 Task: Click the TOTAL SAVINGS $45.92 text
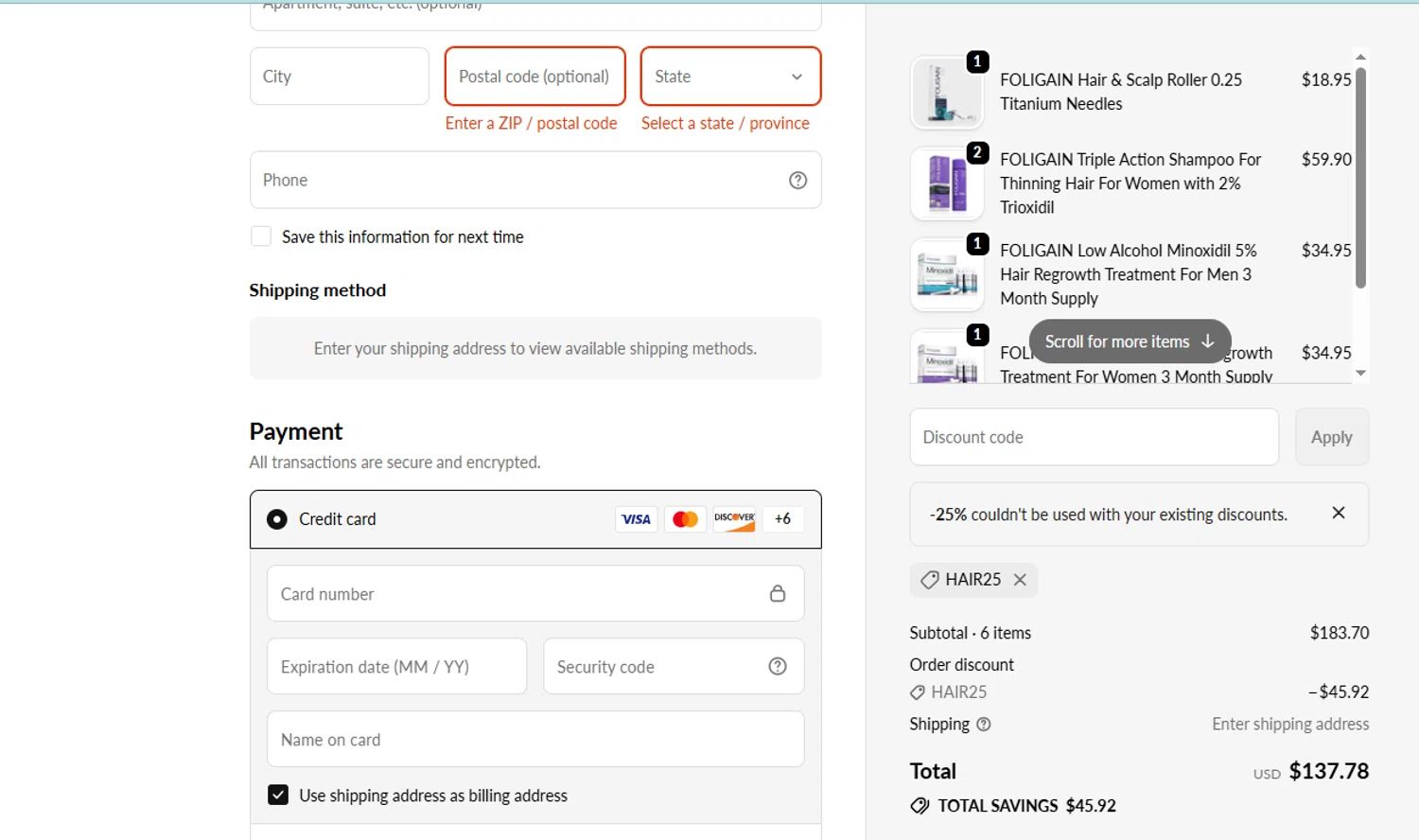1026,806
